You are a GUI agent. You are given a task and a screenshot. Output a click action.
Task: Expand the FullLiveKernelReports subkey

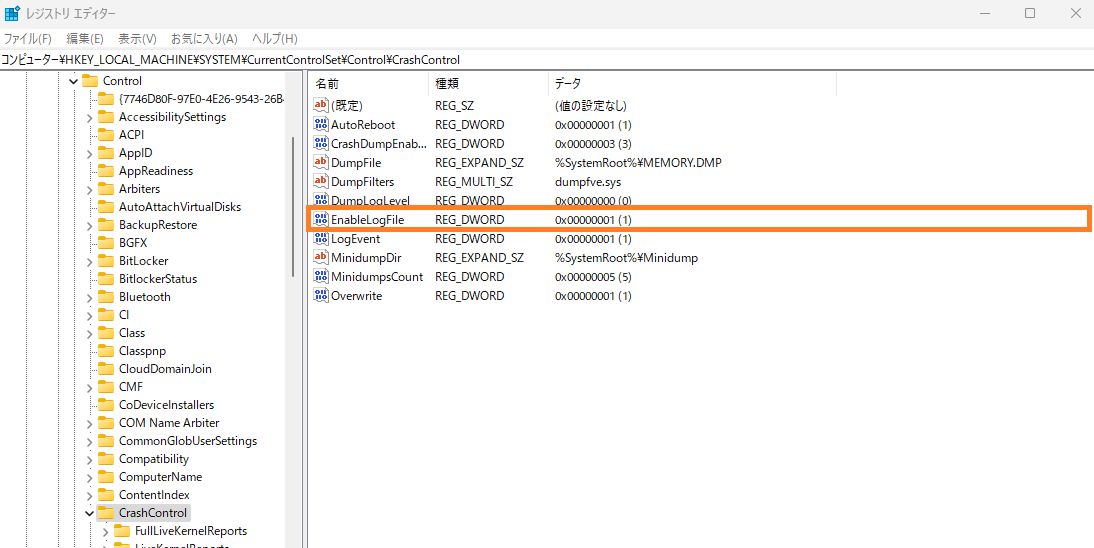pos(106,531)
